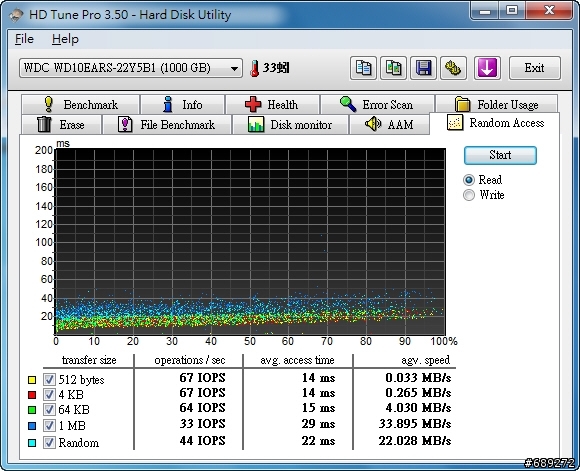Open the File Benchmark tab
Screen dimensions: 580x471
coord(167,124)
